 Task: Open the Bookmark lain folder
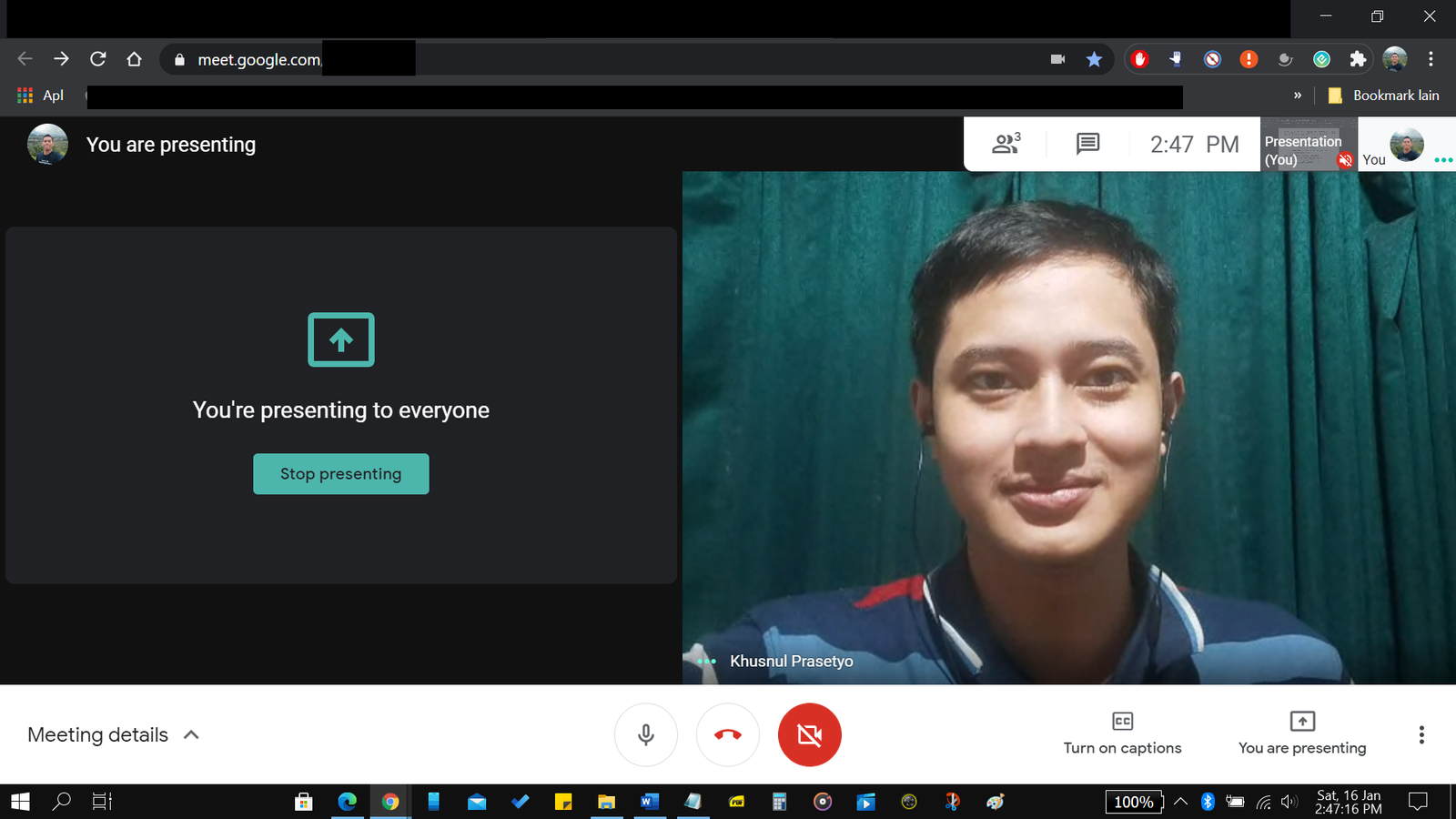pos(1383,96)
